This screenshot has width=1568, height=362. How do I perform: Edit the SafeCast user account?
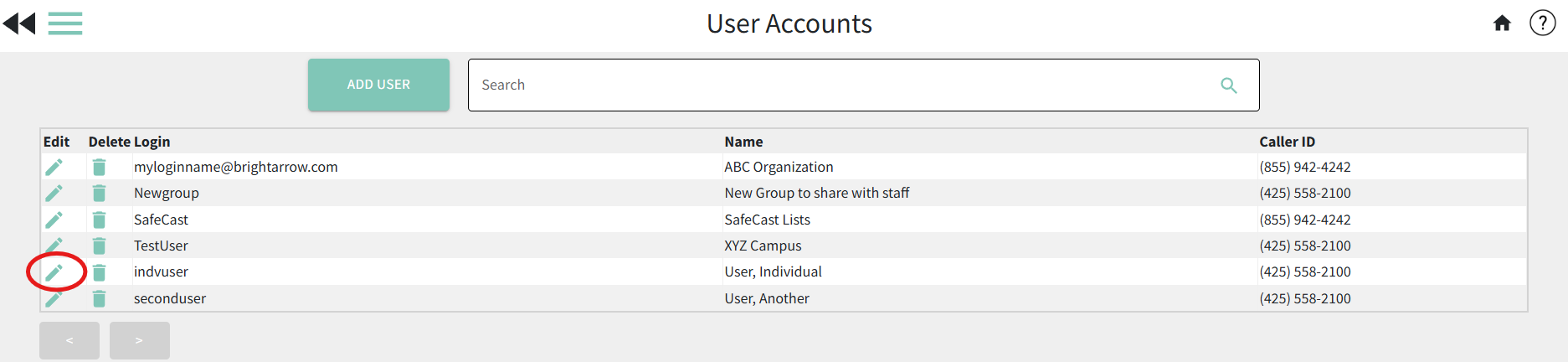click(54, 220)
